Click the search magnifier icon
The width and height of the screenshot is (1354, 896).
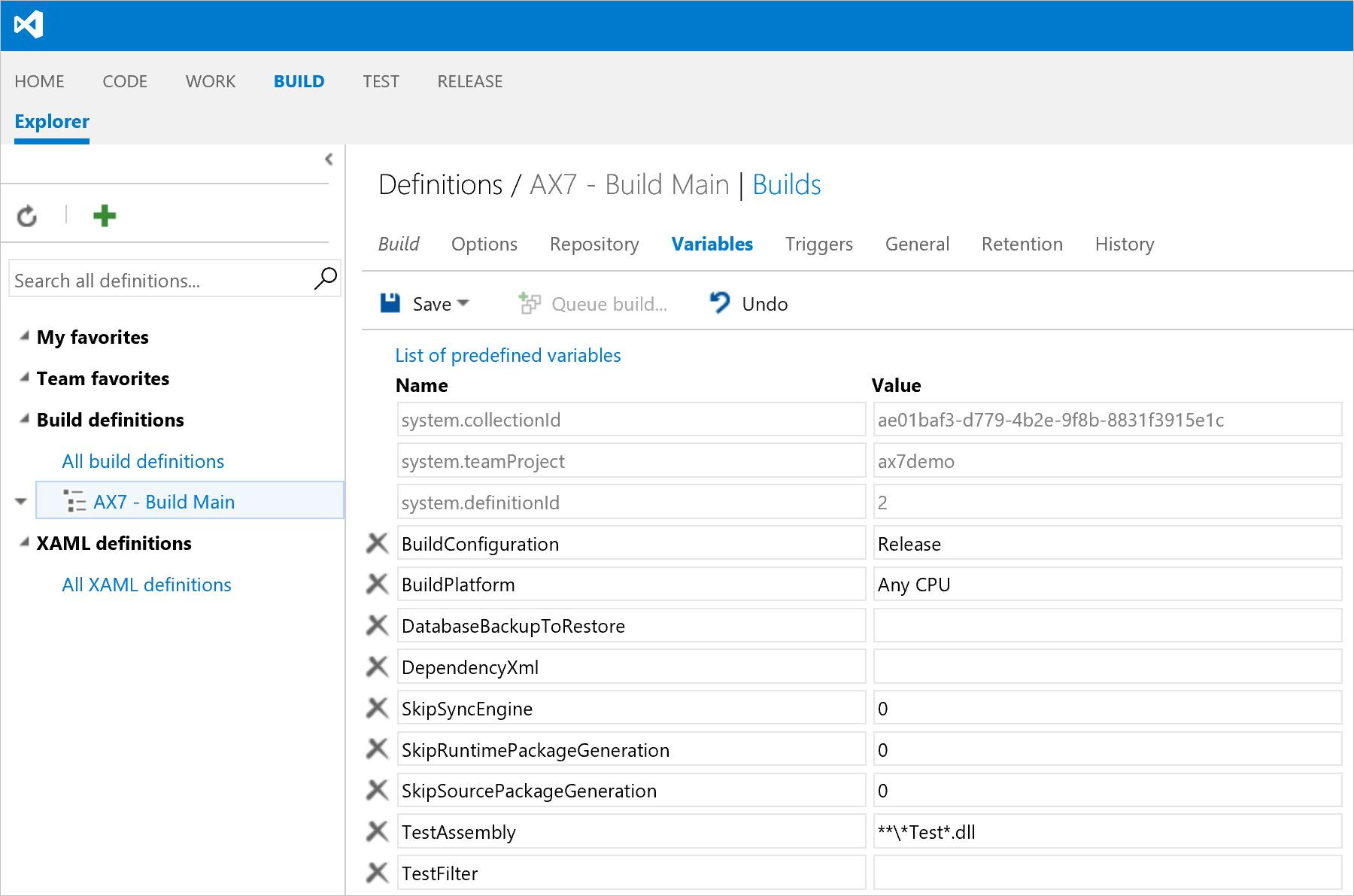point(325,279)
